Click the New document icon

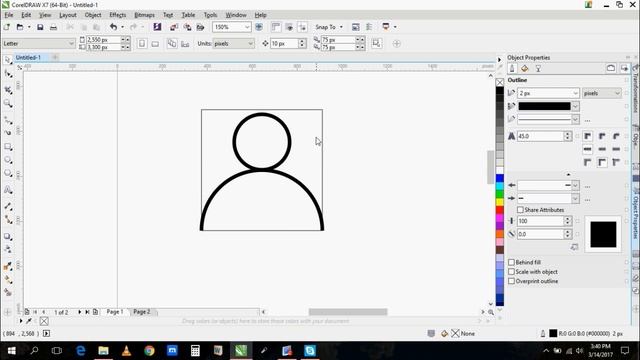(x=7, y=27)
